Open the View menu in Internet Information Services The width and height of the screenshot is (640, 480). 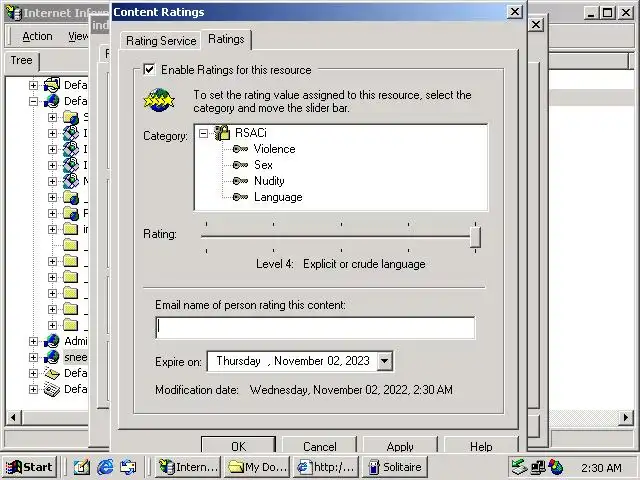[x=78, y=36]
